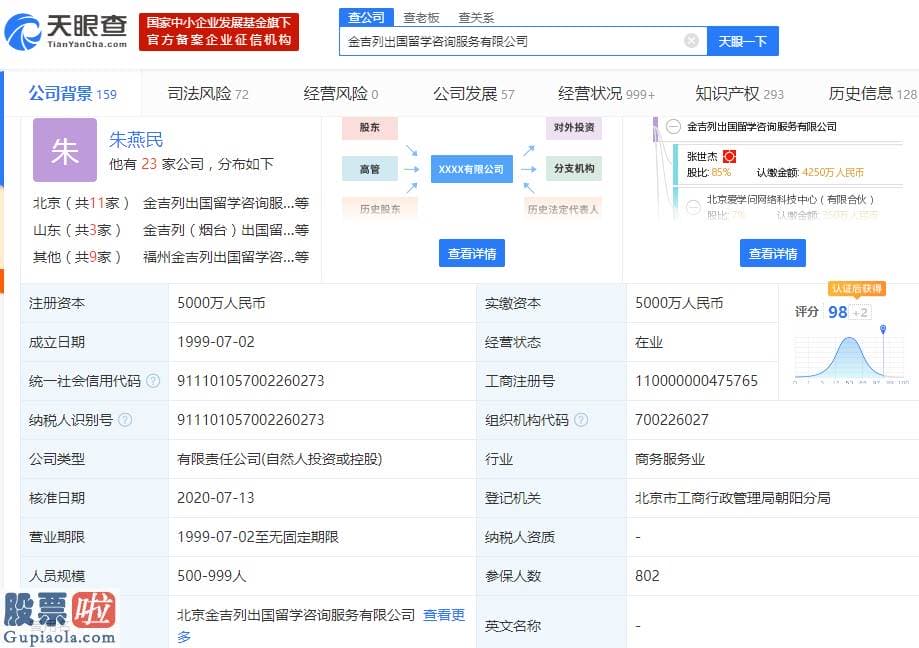Click the TianYanCha logo
Viewport: 919px width, 648px height.
(66, 31)
